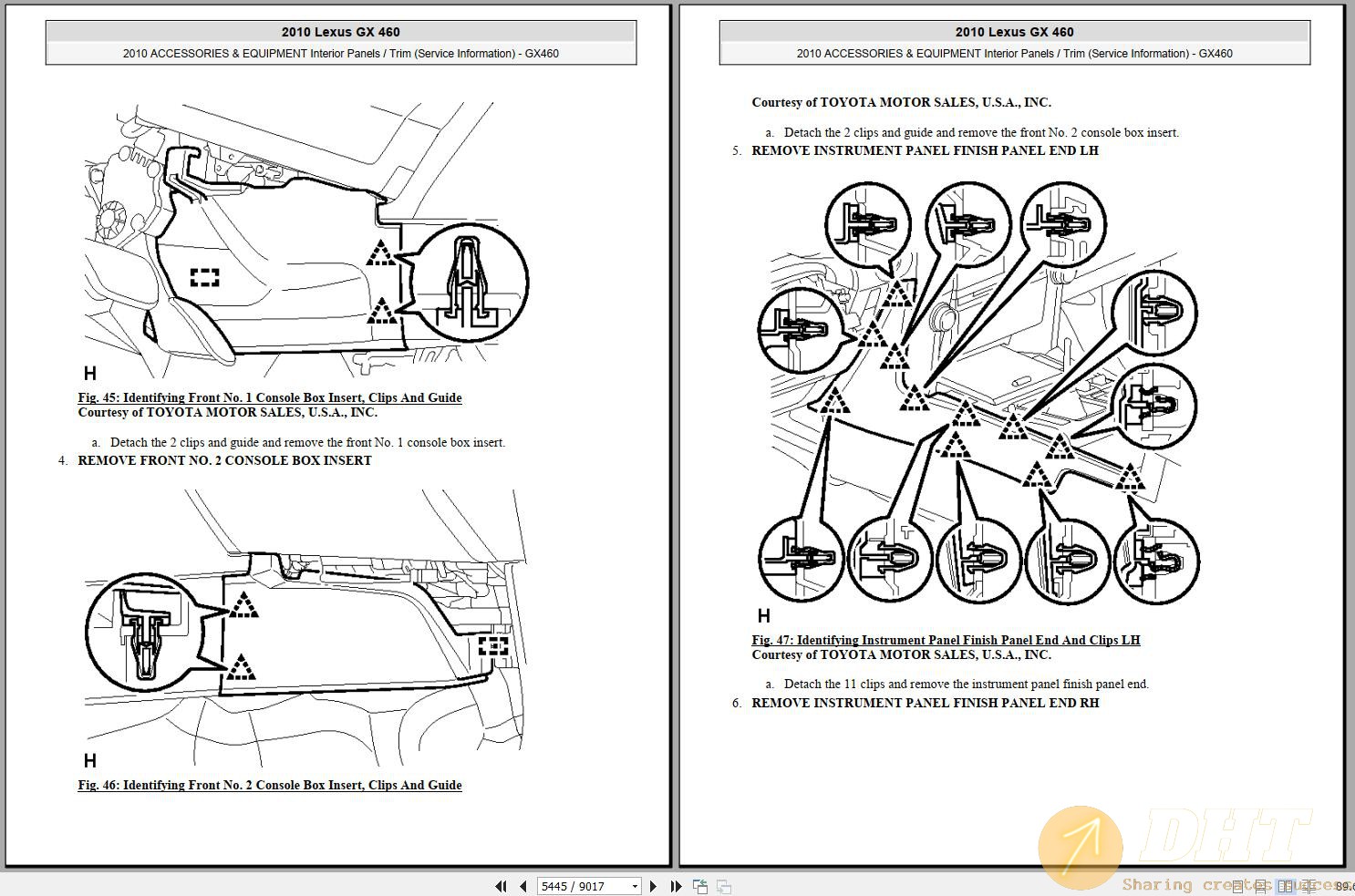
Task: Select continuous page scrolling icon
Action: coord(1260,886)
